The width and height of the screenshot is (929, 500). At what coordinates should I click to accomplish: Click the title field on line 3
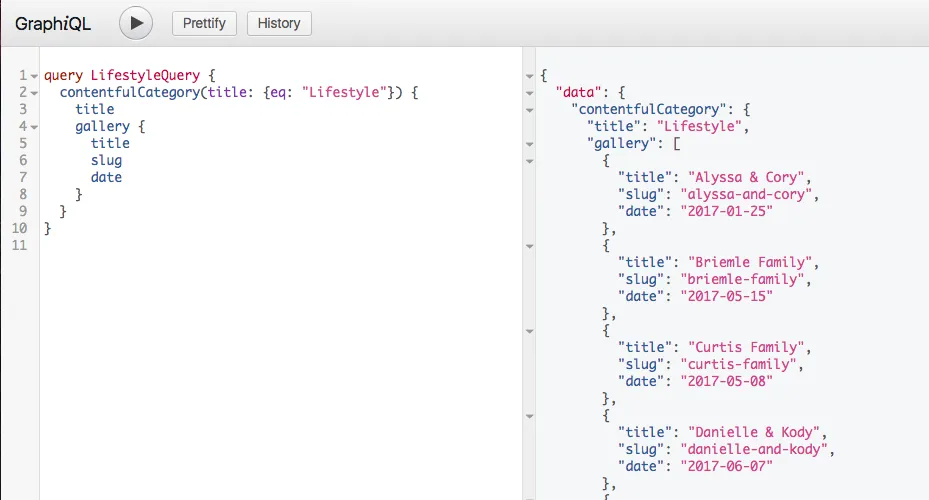coord(95,109)
